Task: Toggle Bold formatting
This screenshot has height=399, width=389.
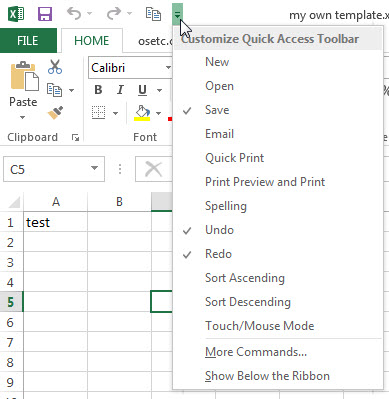Action: (98, 90)
